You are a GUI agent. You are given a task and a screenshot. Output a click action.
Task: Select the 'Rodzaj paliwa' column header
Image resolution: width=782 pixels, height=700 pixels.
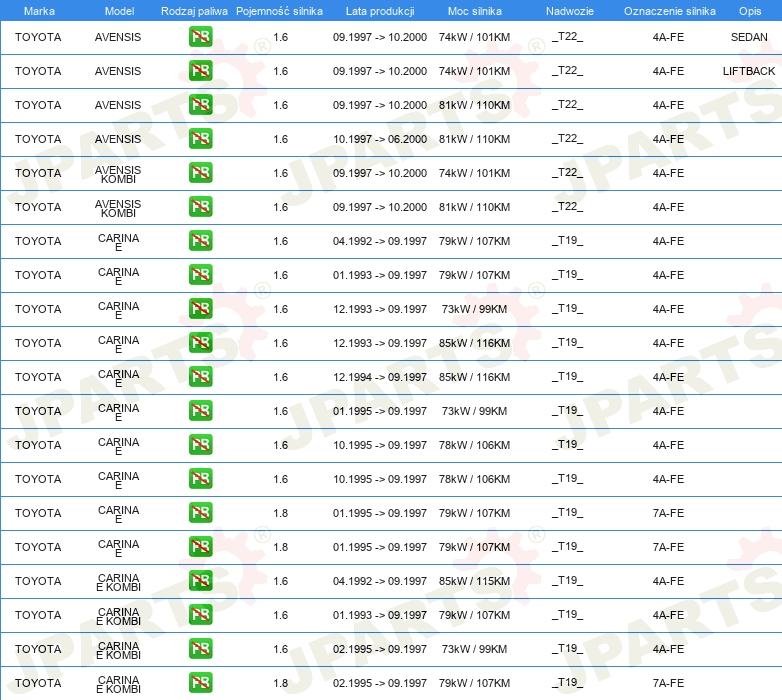pos(194,11)
